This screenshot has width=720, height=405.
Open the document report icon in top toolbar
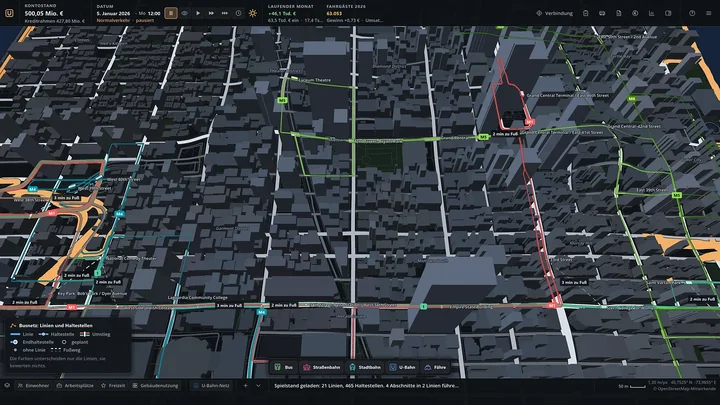(x=619, y=13)
